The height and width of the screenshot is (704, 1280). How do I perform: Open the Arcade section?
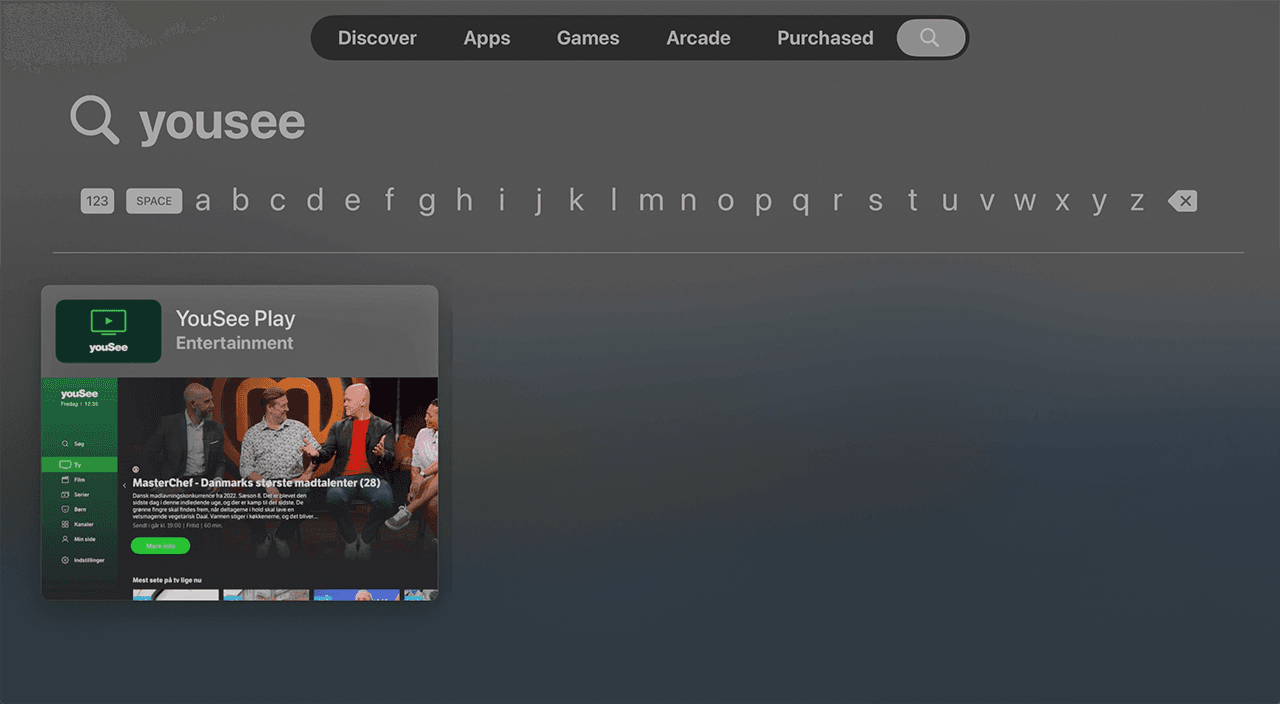point(698,37)
